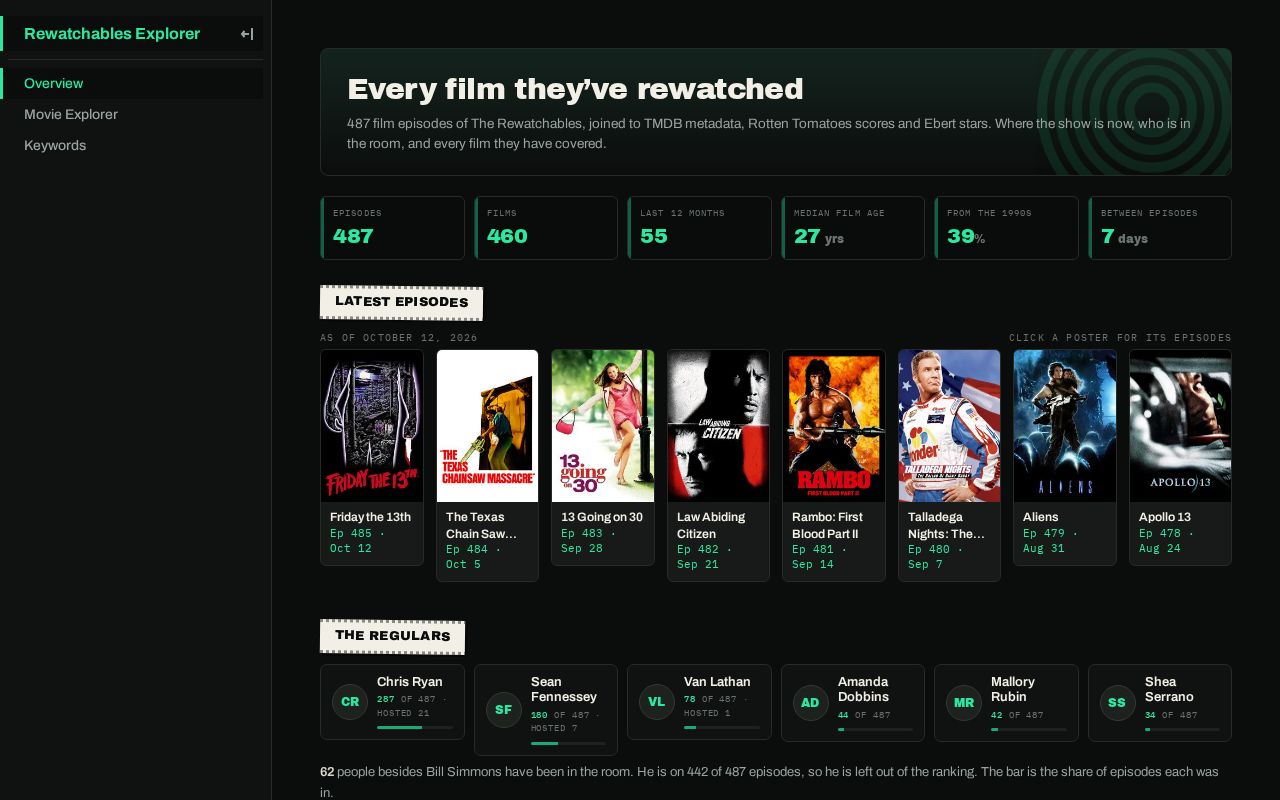This screenshot has width=1280, height=800.
Task: Click the From the 1990s stat card
Action: tap(1007, 228)
